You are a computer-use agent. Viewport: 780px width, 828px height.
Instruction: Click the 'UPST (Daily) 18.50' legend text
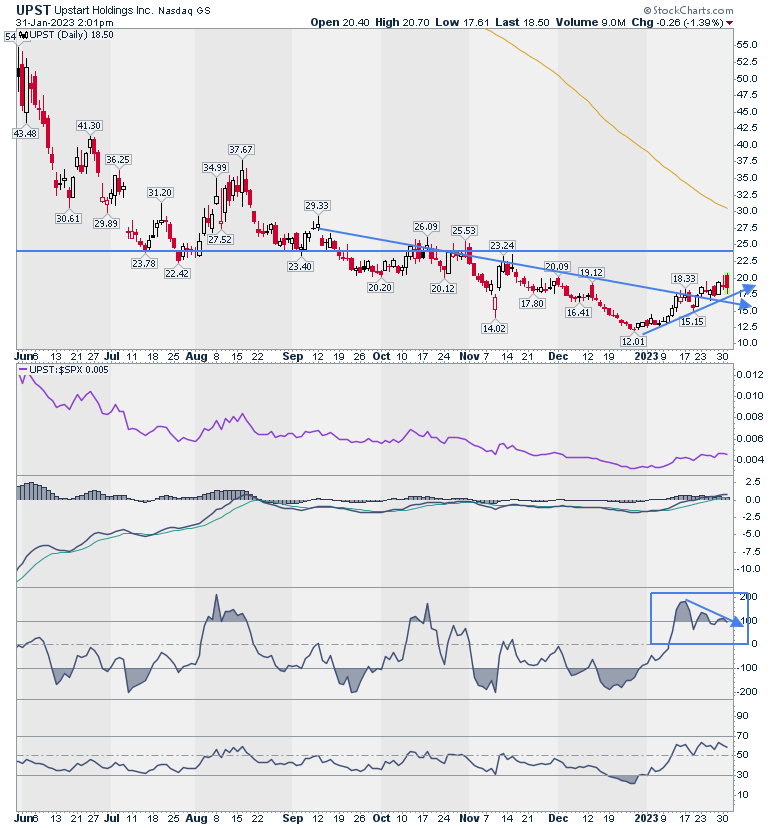coord(71,35)
